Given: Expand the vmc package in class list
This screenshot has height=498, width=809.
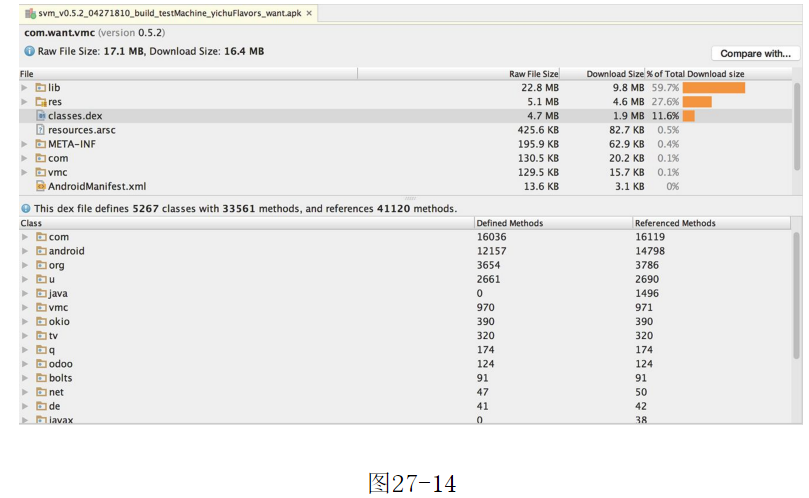Looking at the screenshot, I should pyautogui.click(x=24, y=308).
